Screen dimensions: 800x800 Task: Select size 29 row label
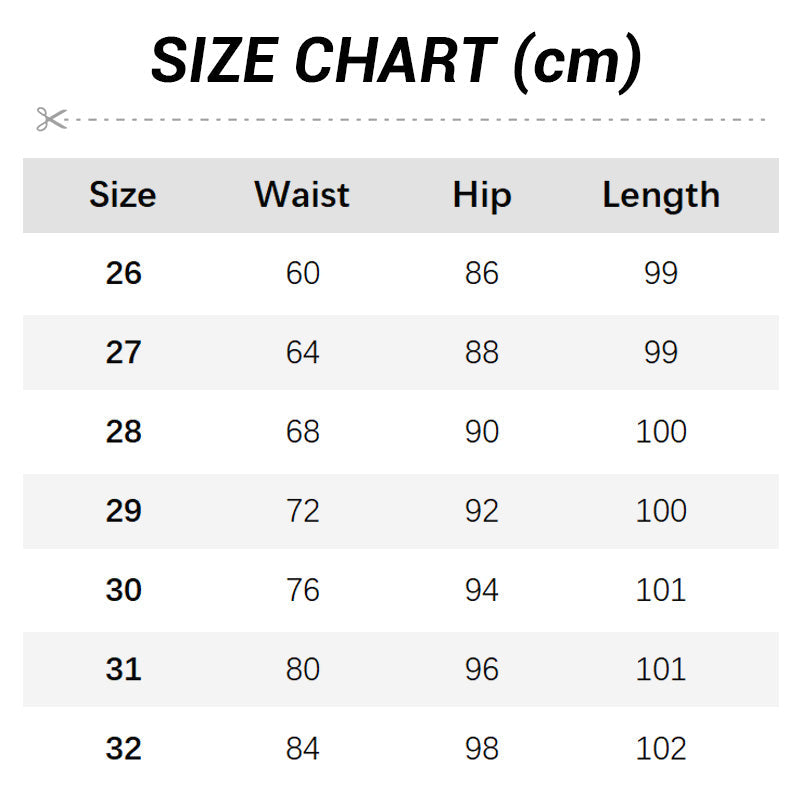pyautogui.click(x=123, y=511)
